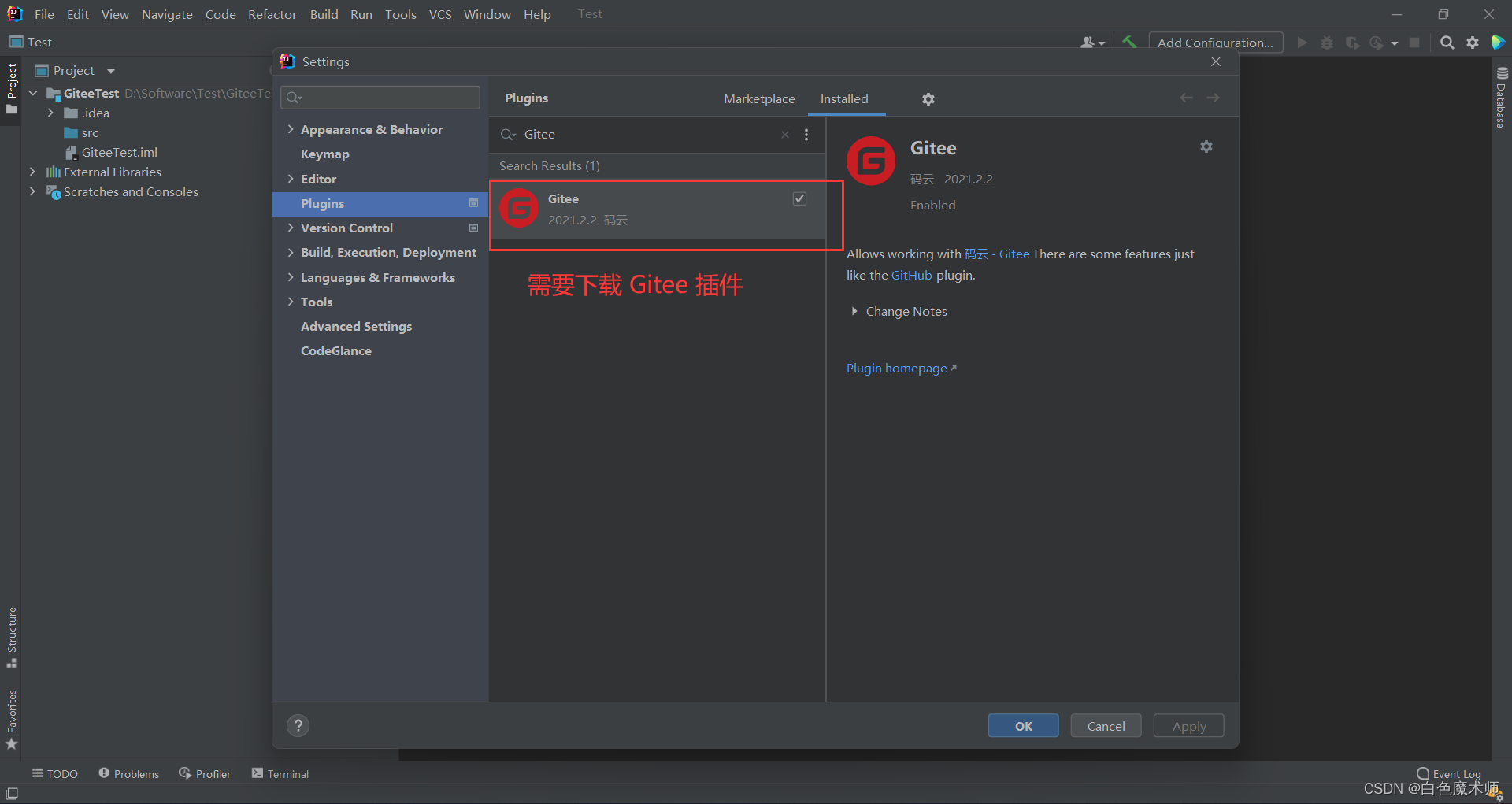Navigate forward in Settings with right arrow
The height and width of the screenshot is (804, 1512).
(x=1213, y=98)
